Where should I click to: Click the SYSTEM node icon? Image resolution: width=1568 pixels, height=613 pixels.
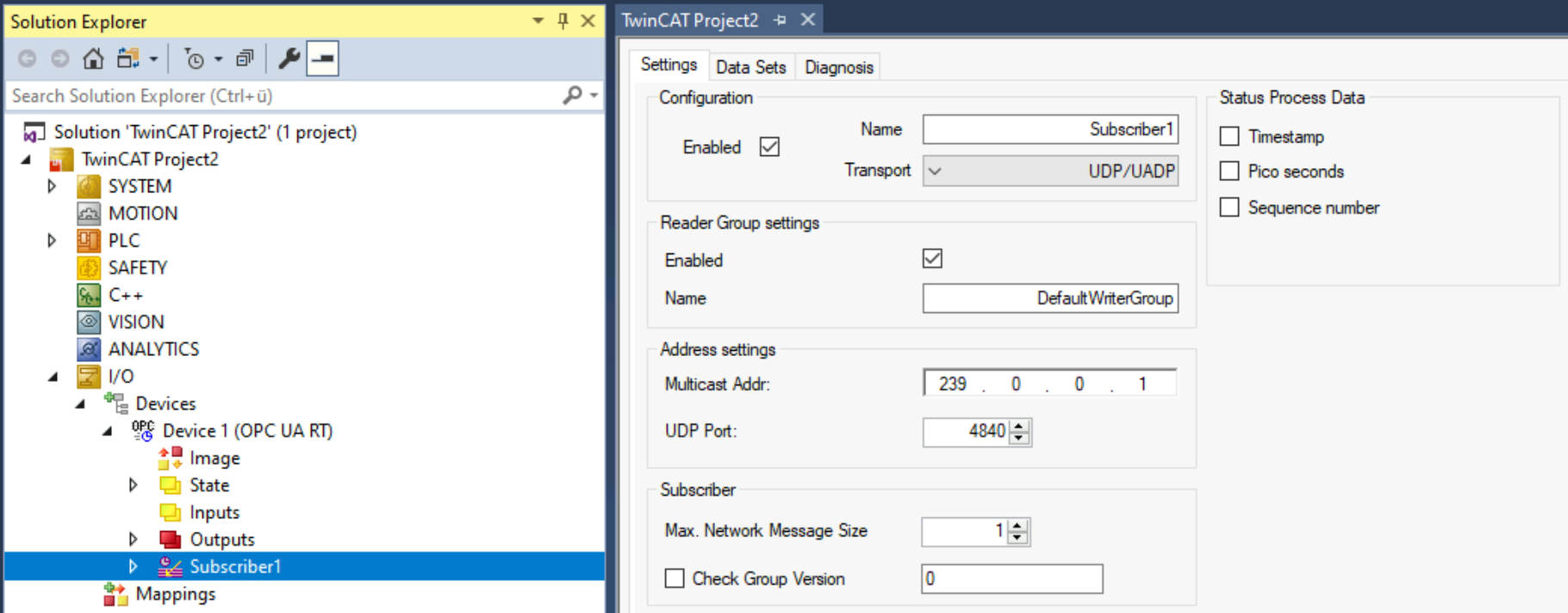[89, 186]
